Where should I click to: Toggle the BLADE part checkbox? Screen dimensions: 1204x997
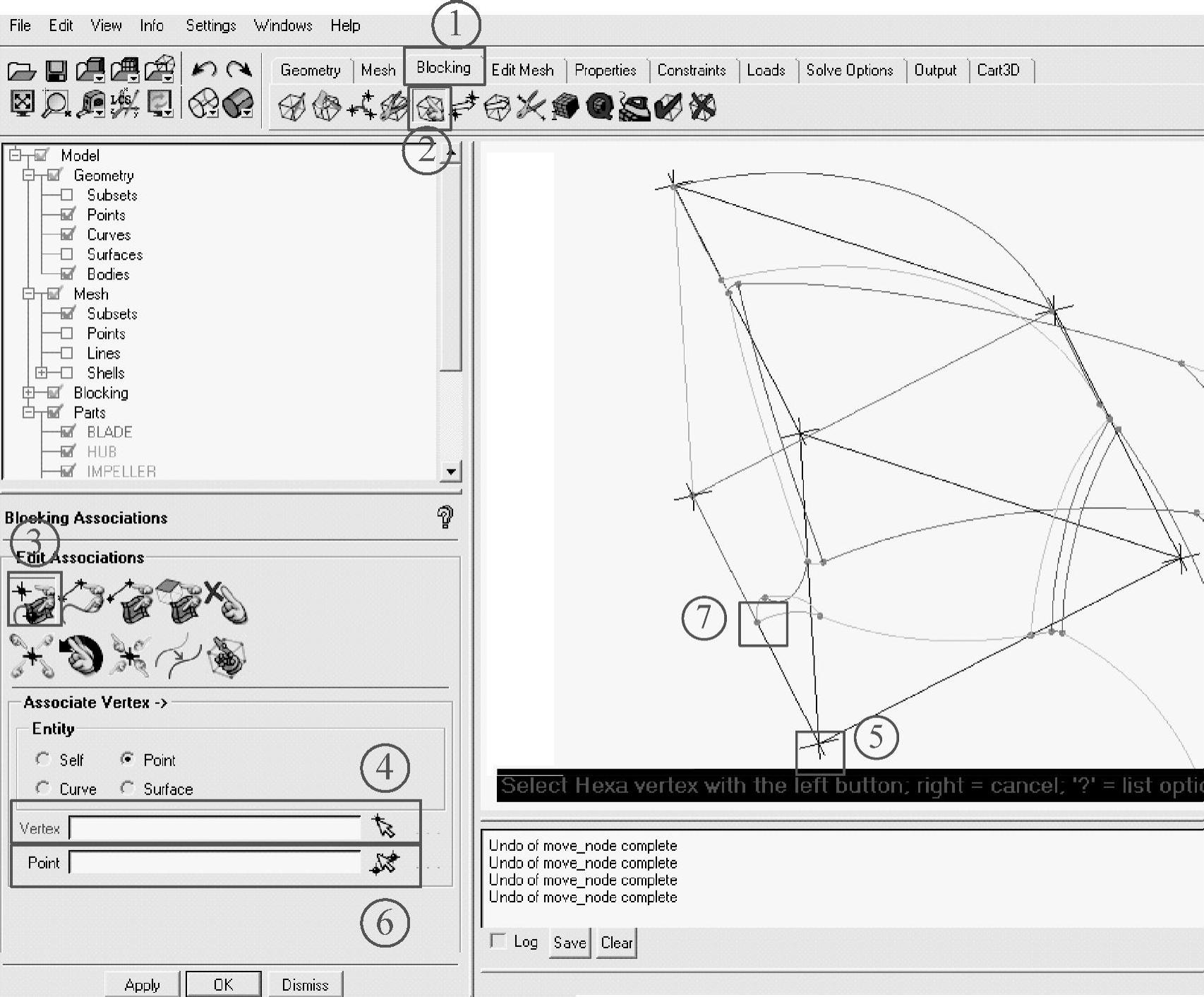coord(68,431)
